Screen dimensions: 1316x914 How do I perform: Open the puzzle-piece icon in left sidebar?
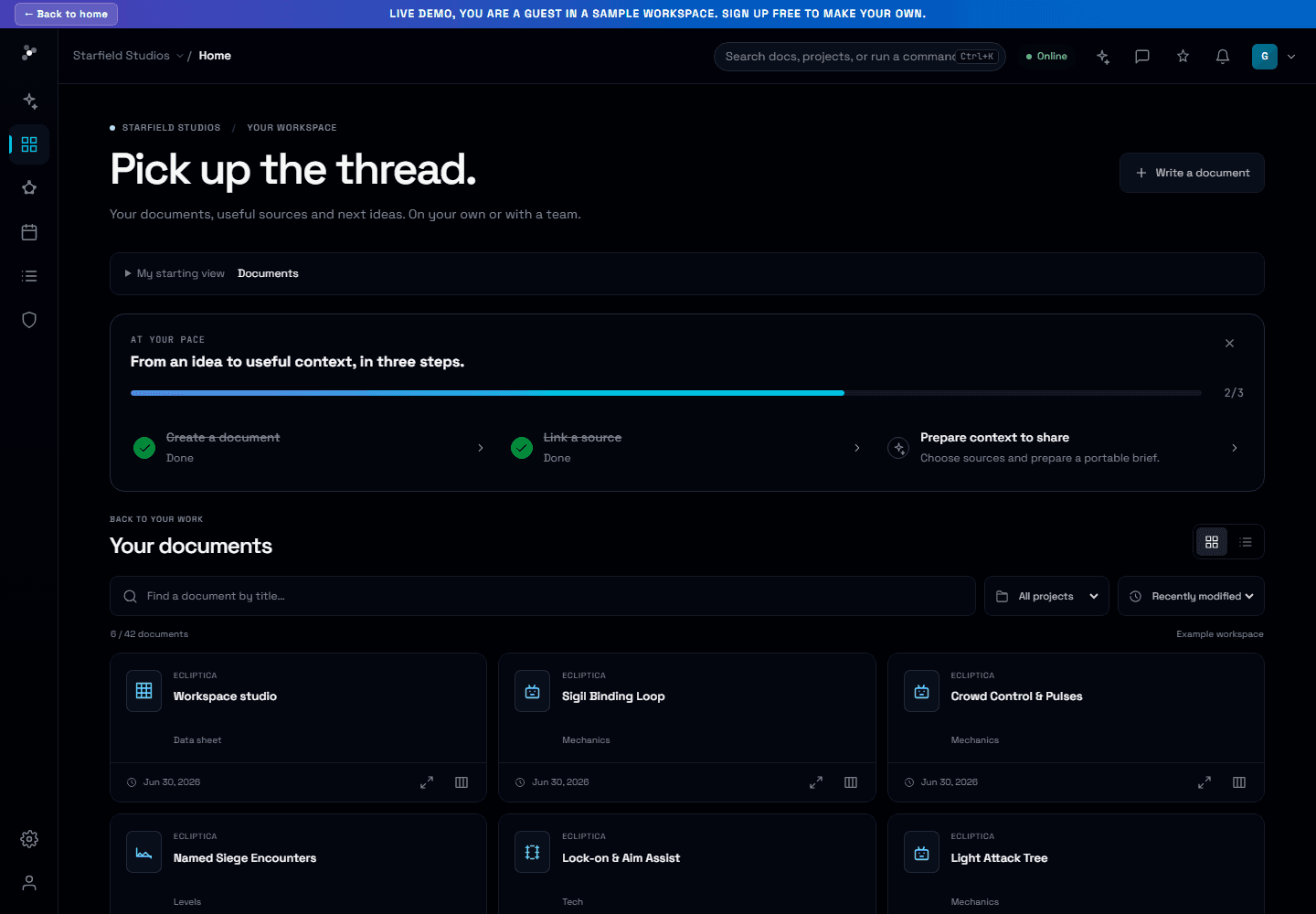point(29,188)
